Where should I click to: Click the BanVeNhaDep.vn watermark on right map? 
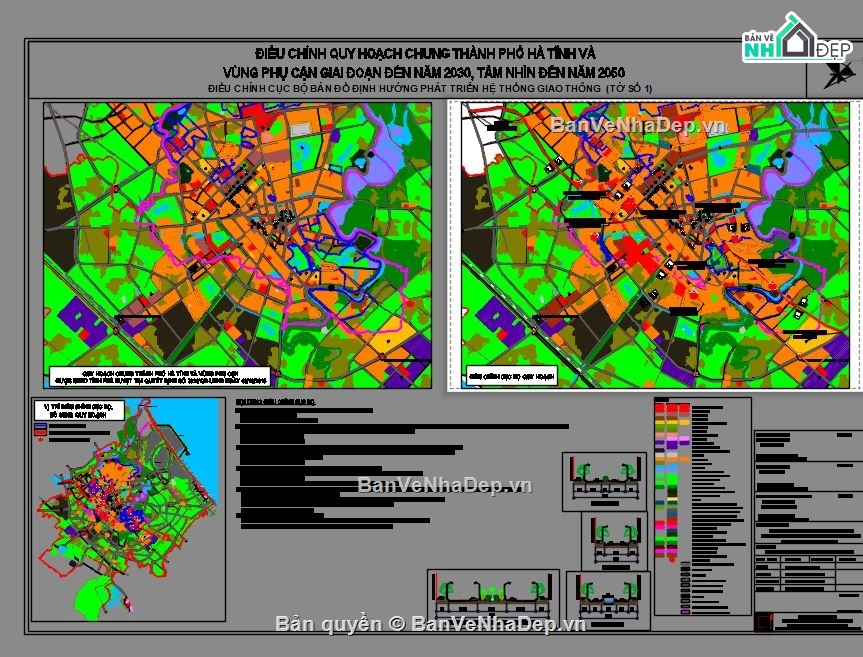click(638, 126)
